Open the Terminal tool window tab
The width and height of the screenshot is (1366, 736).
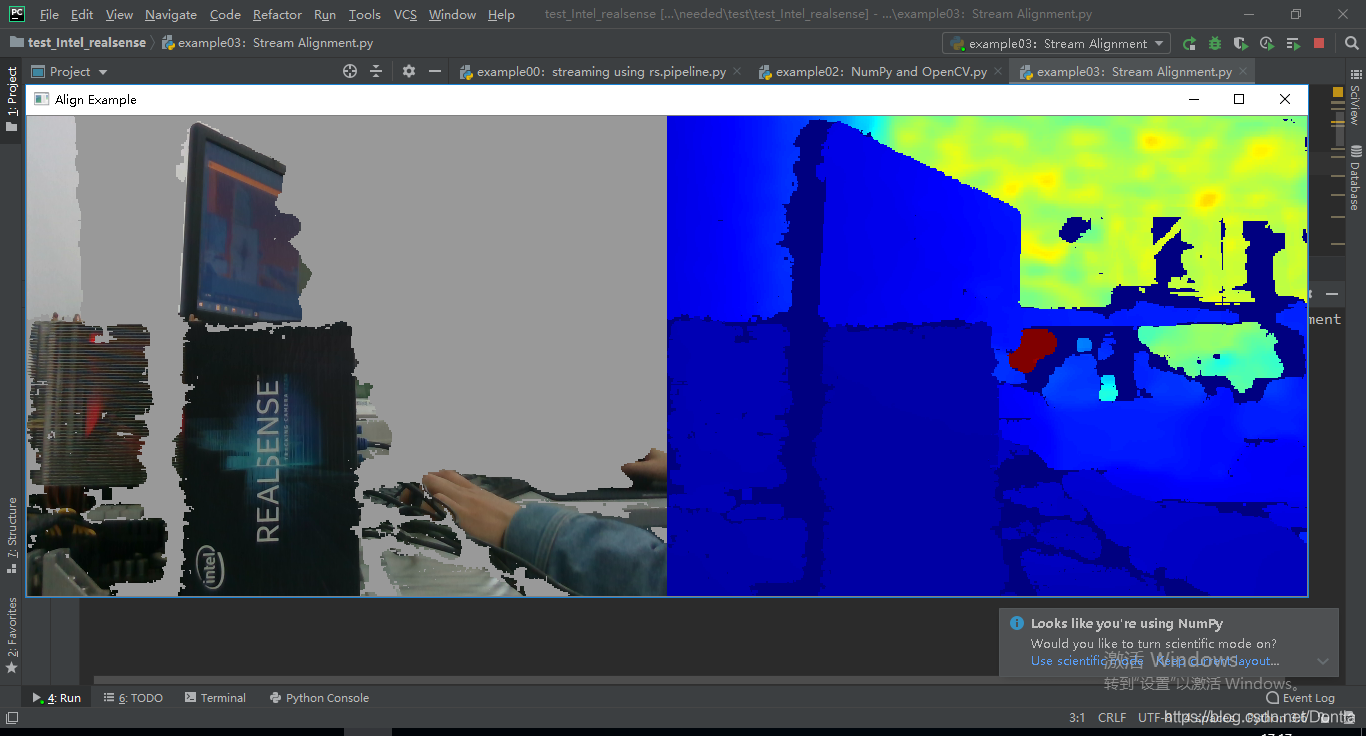[x=215, y=698]
